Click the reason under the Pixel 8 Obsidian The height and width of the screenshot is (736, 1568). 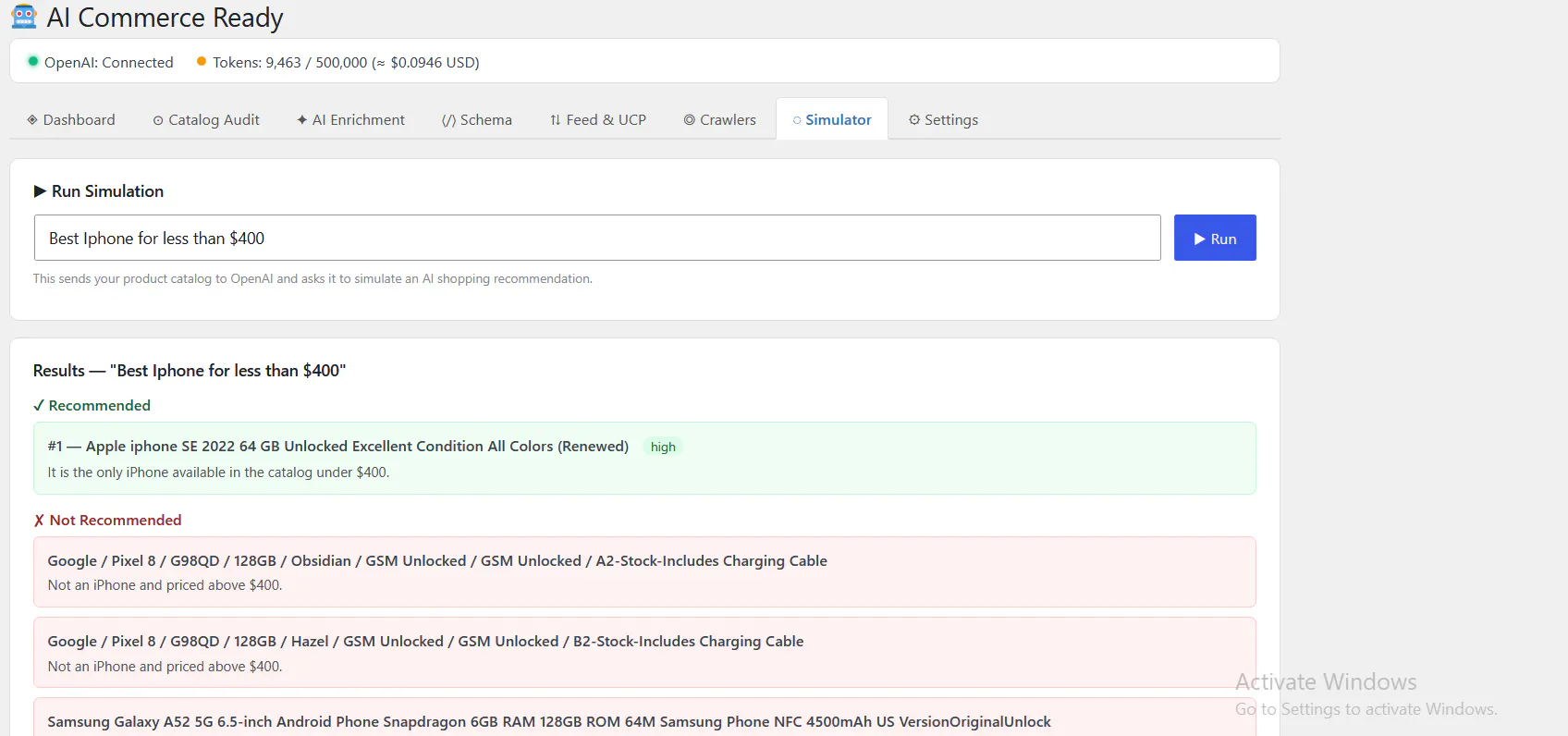coord(165,585)
